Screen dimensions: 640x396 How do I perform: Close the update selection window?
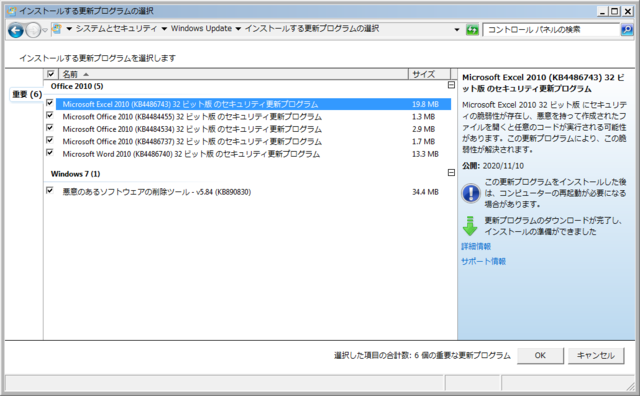click(x=627, y=11)
